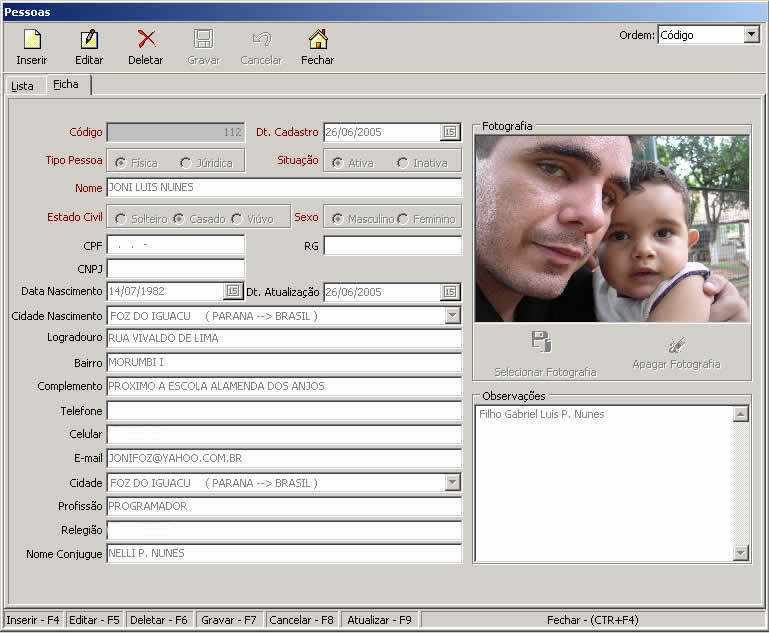
Task: Choose the Solteiro marital status option
Action: pos(121,219)
